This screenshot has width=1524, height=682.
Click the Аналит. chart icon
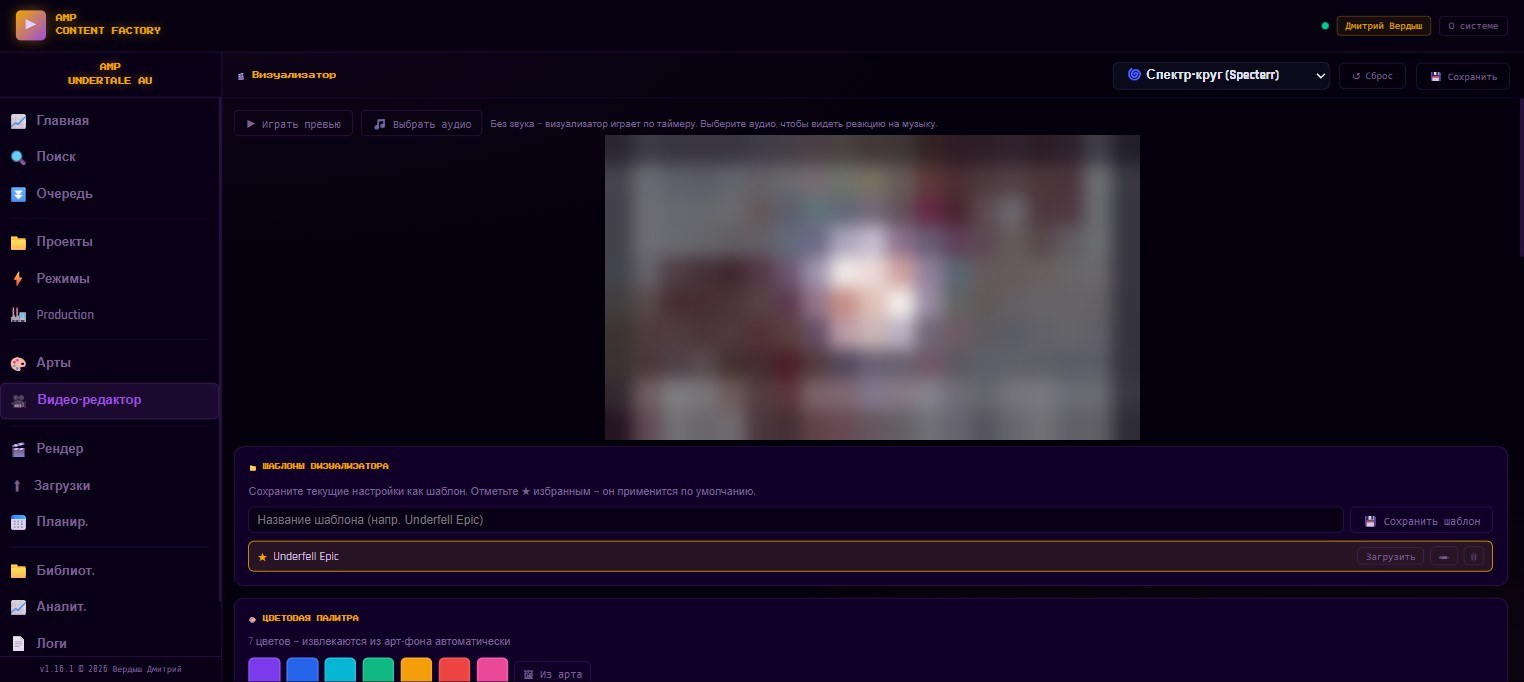[18, 607]
